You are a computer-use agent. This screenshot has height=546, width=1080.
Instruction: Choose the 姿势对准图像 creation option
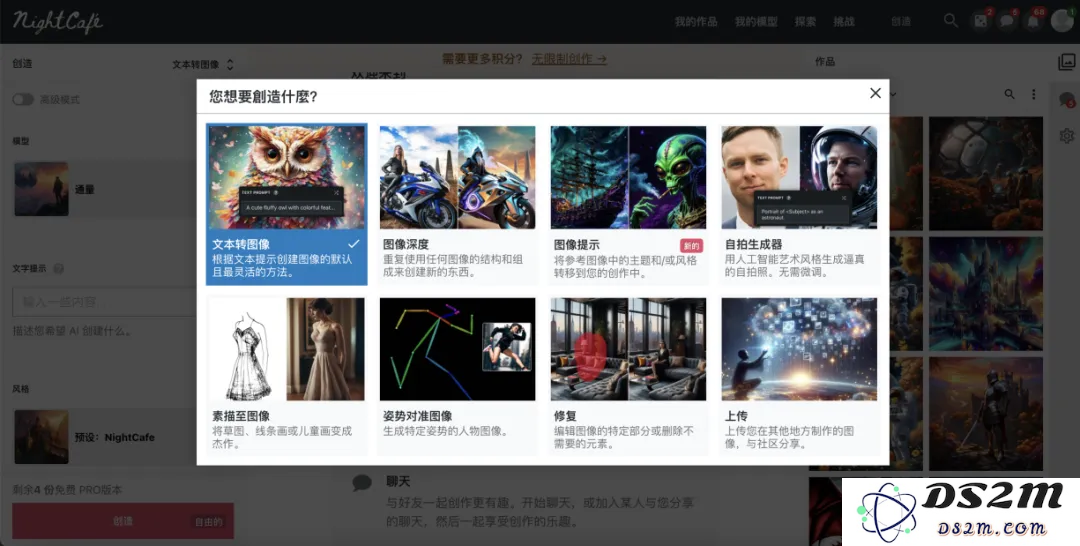coord(457,375)
